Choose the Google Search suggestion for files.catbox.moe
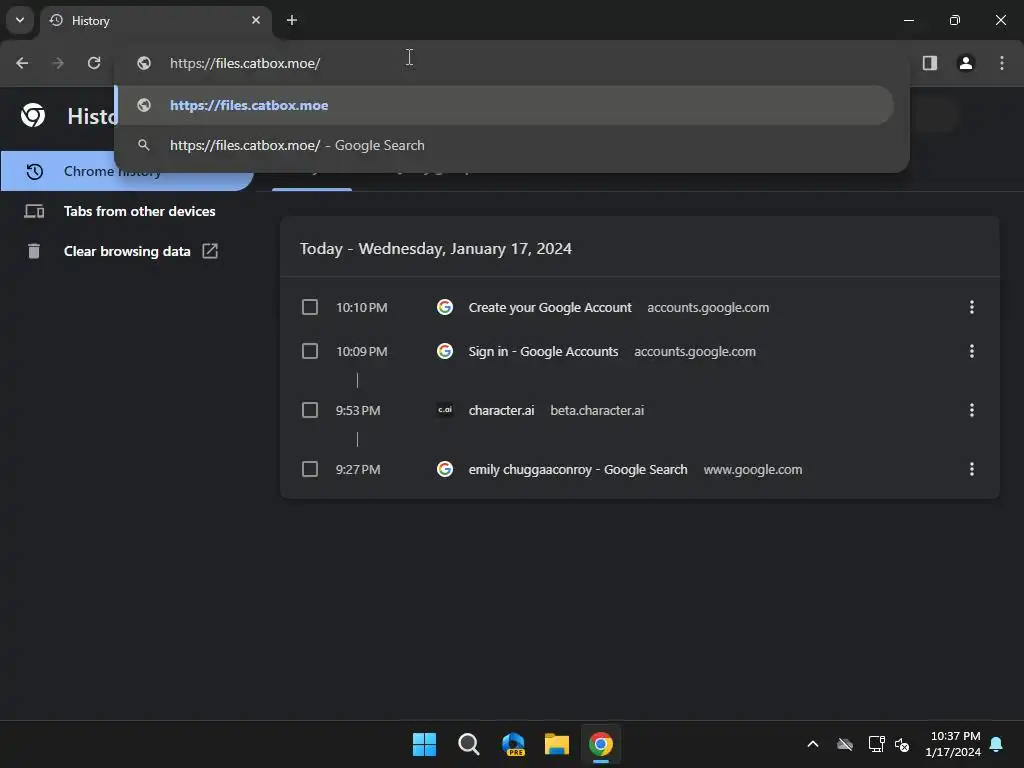 [504, 145]
